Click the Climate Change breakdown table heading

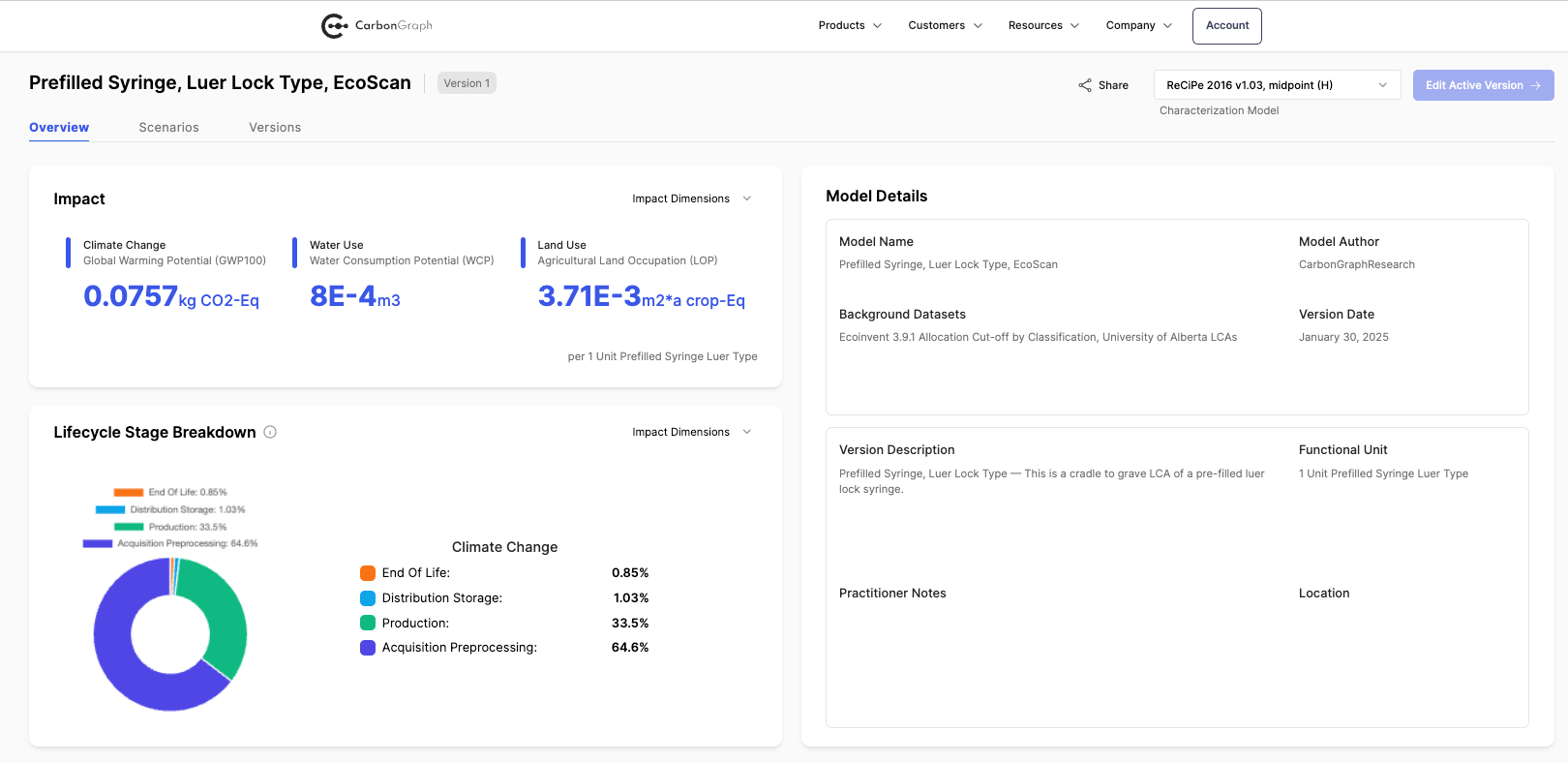tap(504, 547)
